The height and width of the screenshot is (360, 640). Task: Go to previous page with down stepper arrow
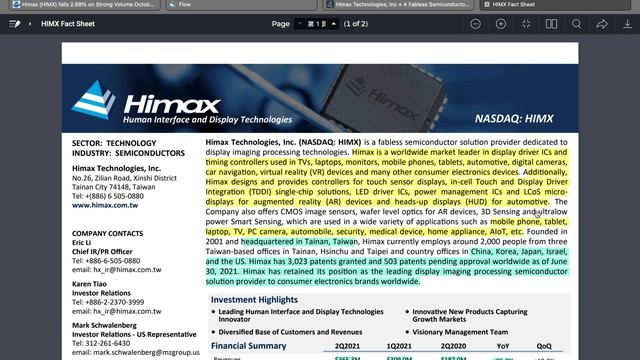[x=300, y=24]
